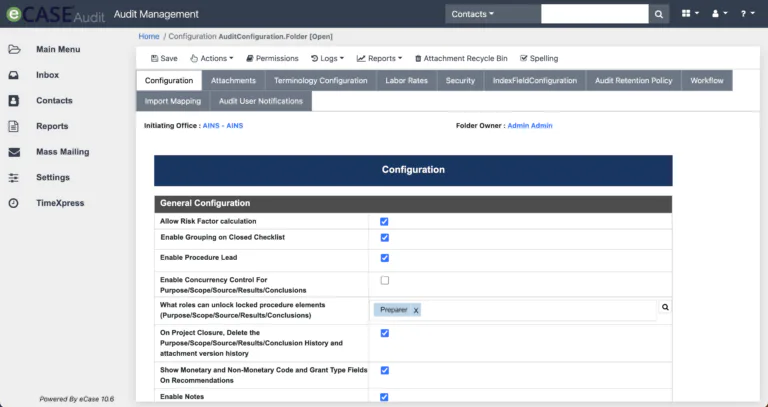The height and width of the screenshot is (407, 768).
Task: Open the Permissions toolbar item
Action: tap(272, 58)
